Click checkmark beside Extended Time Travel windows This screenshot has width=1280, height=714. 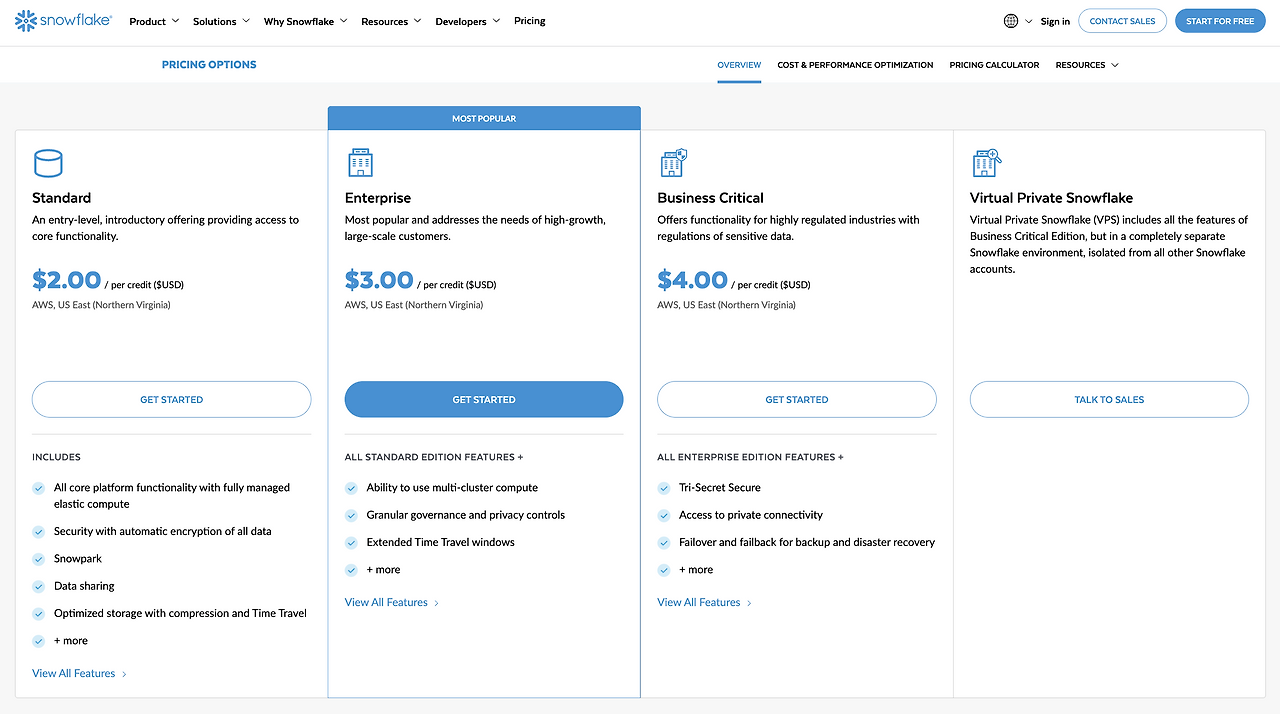351,543
